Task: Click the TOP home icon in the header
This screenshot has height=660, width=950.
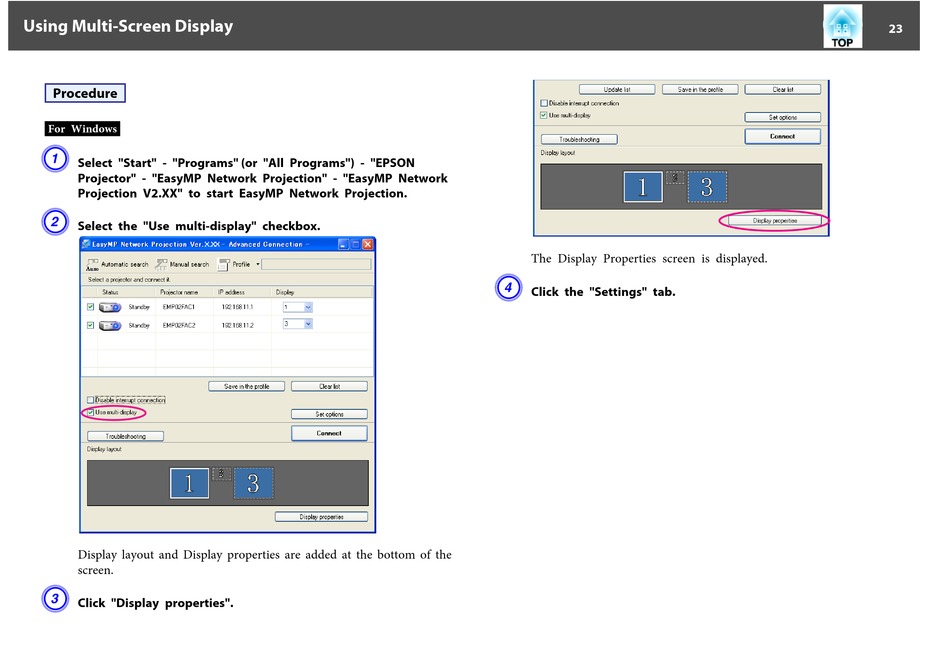Action: coord(842,26)
